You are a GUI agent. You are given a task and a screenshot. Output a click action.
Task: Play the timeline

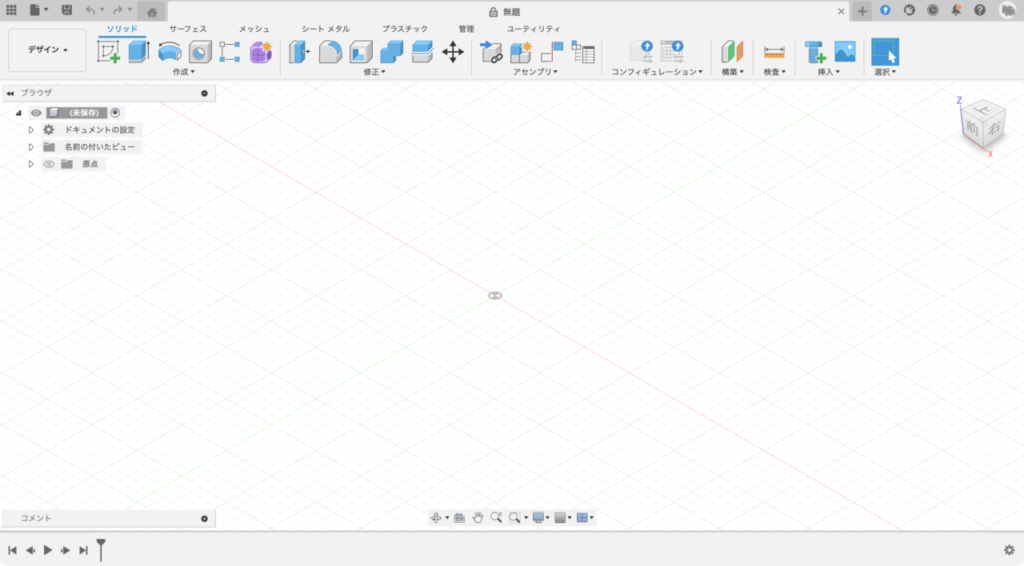48,550
